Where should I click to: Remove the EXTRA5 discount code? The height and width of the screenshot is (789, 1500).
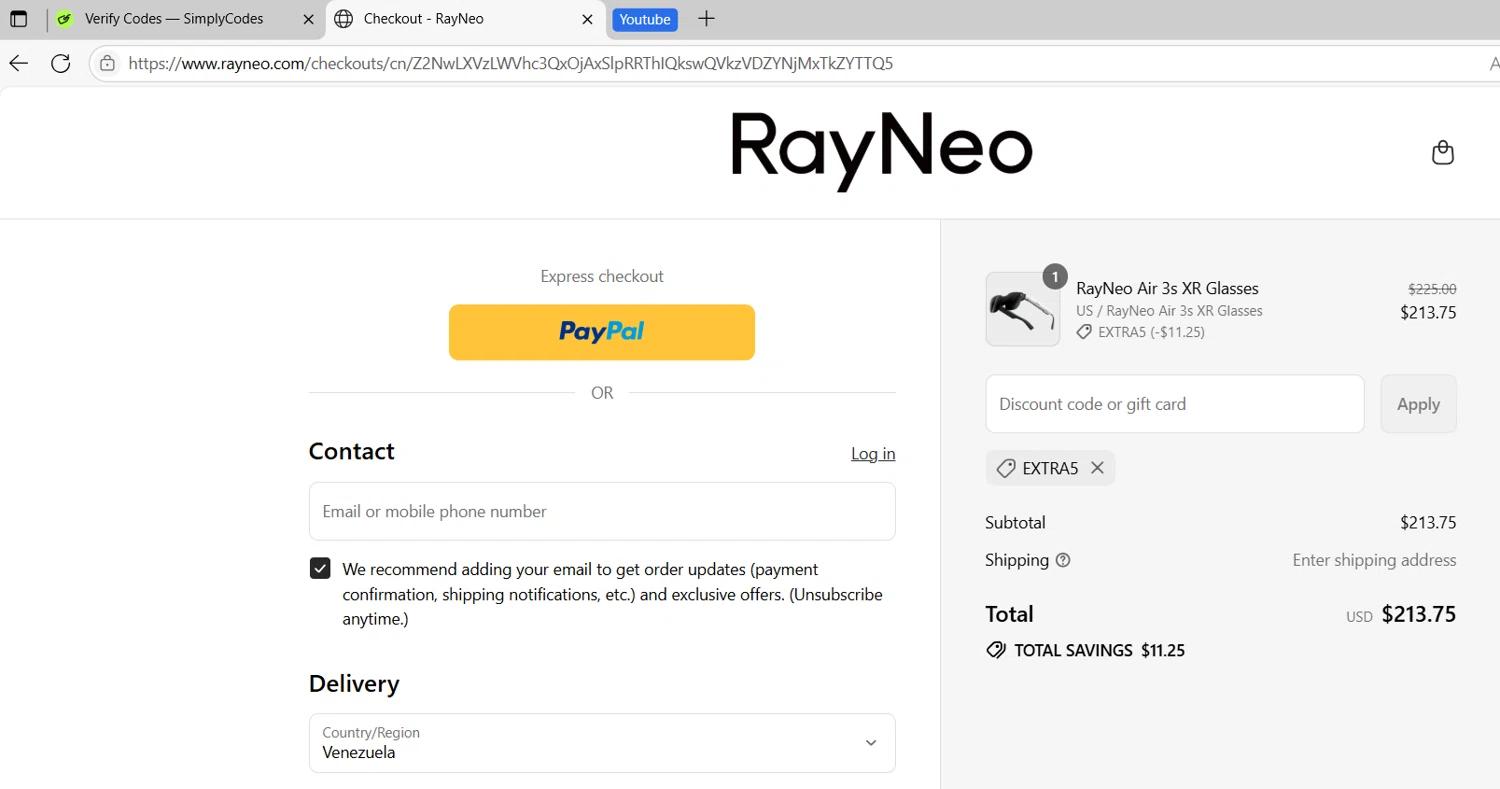coord(1097,468)
